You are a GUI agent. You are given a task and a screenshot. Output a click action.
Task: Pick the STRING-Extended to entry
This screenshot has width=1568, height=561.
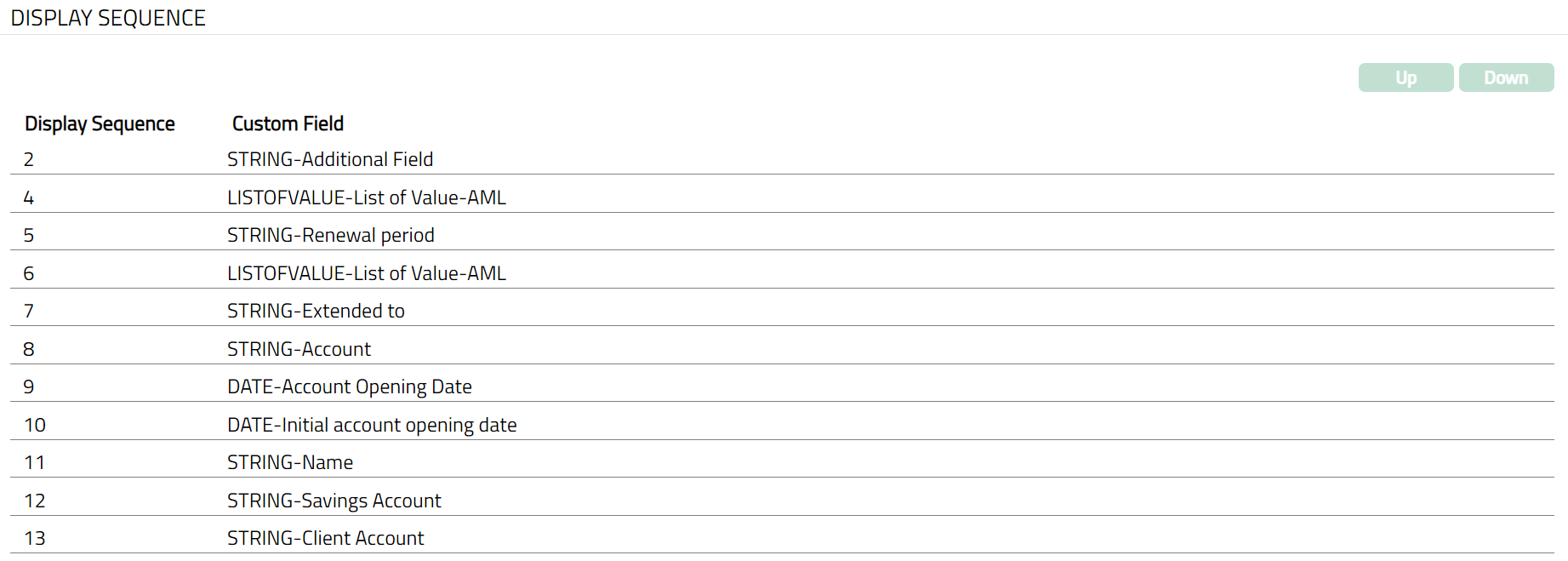(x=316, y=311)
